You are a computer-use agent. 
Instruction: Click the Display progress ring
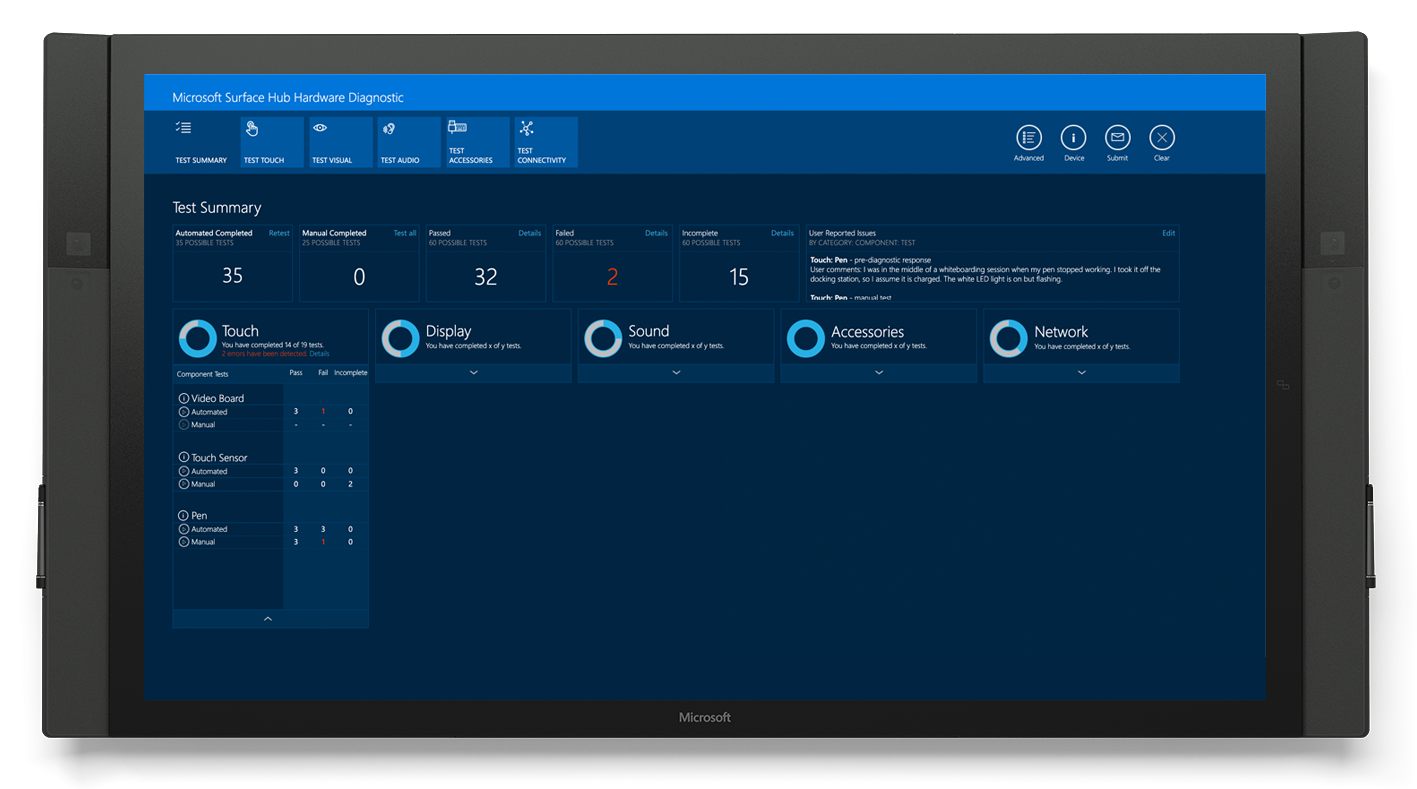coord(401,339)
